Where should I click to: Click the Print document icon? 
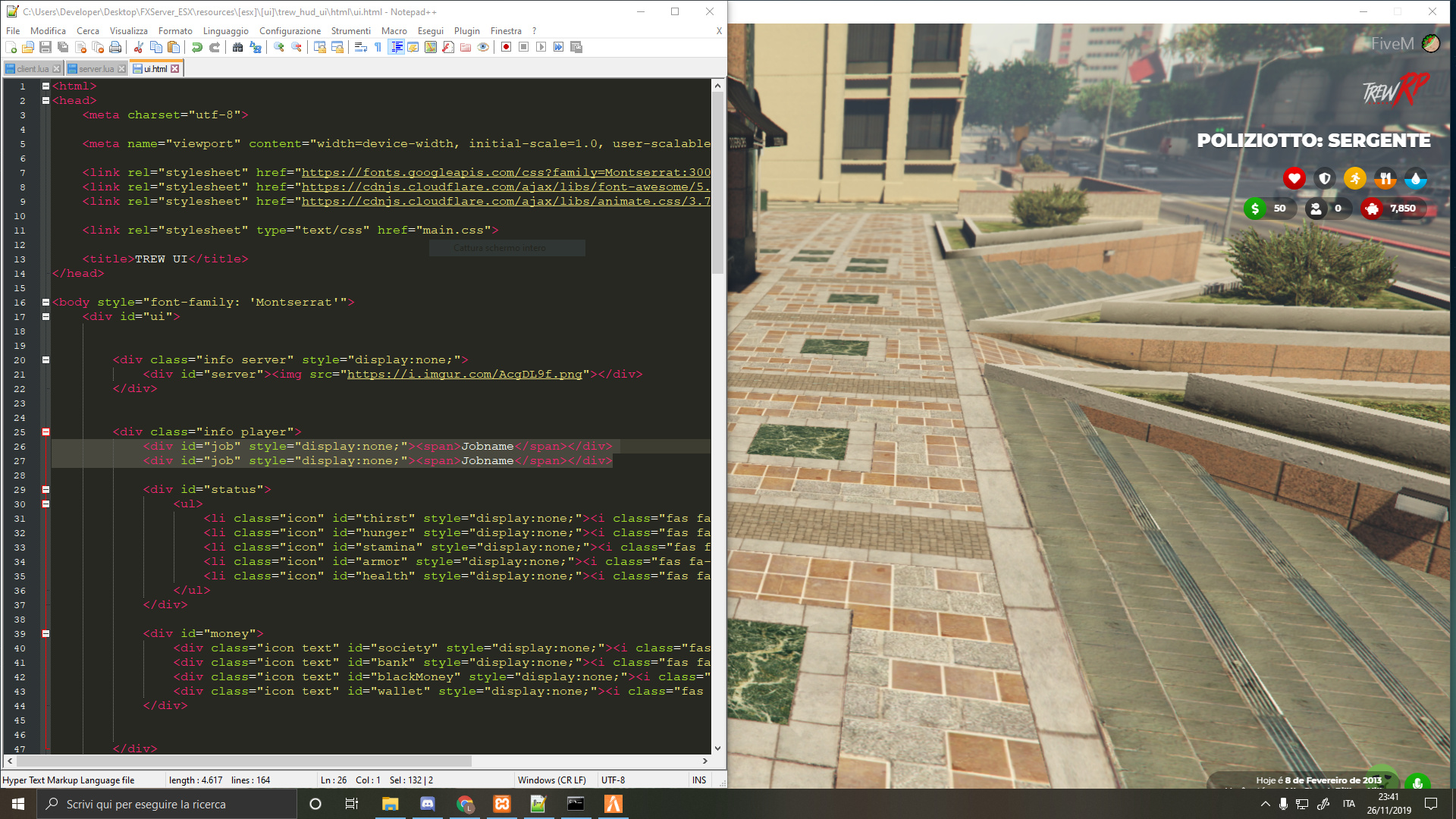coord(115,47)
